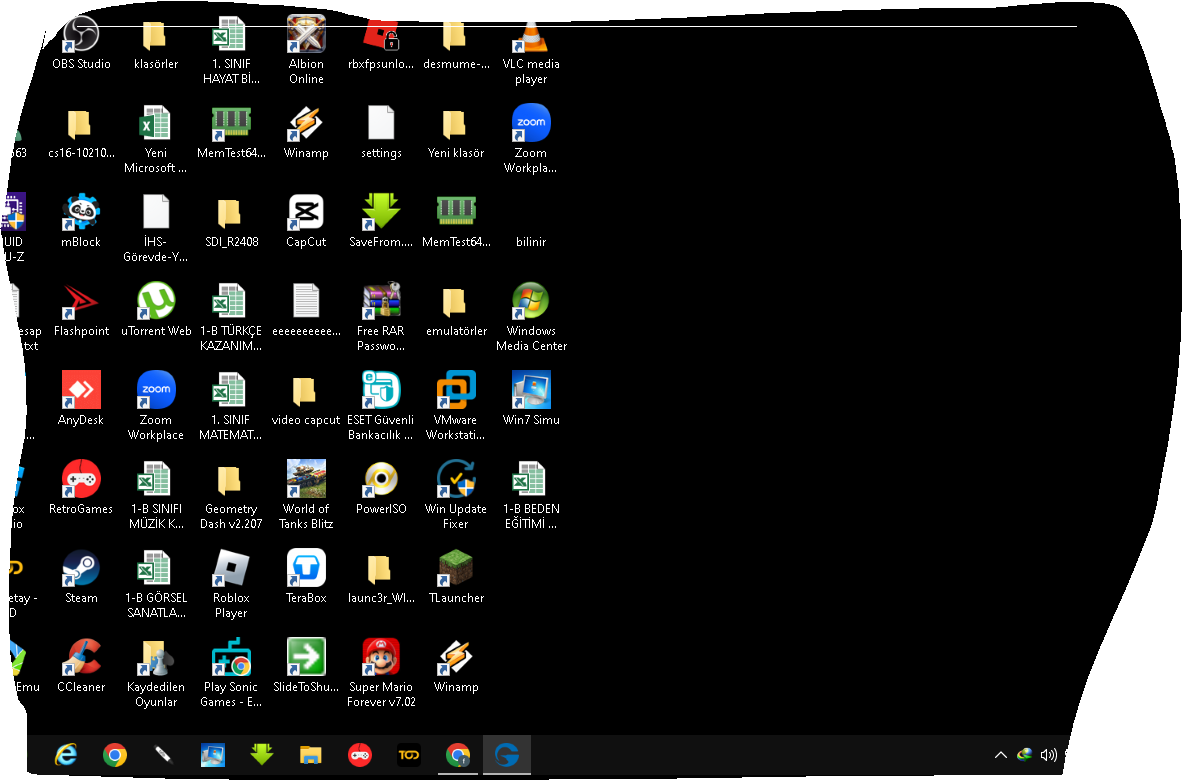Screen dimensions: 1182x780
Task: Launch World of Tanks Blitz
Action: pos(306,495)
